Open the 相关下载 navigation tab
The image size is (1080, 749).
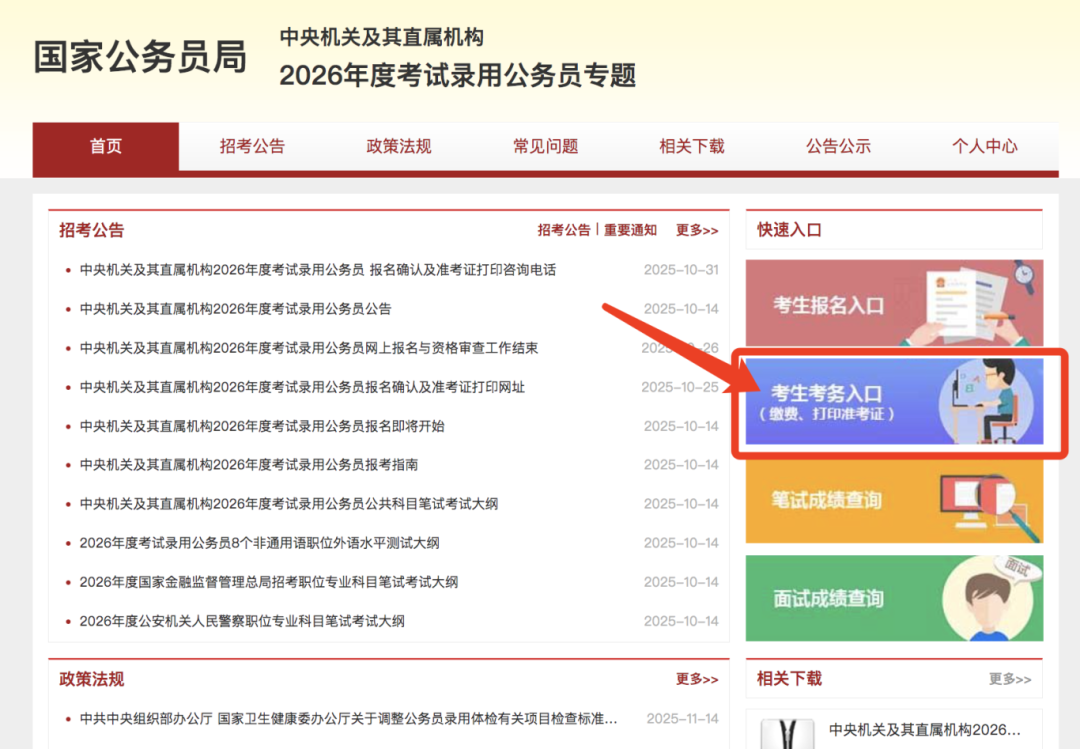pos(692,146)
